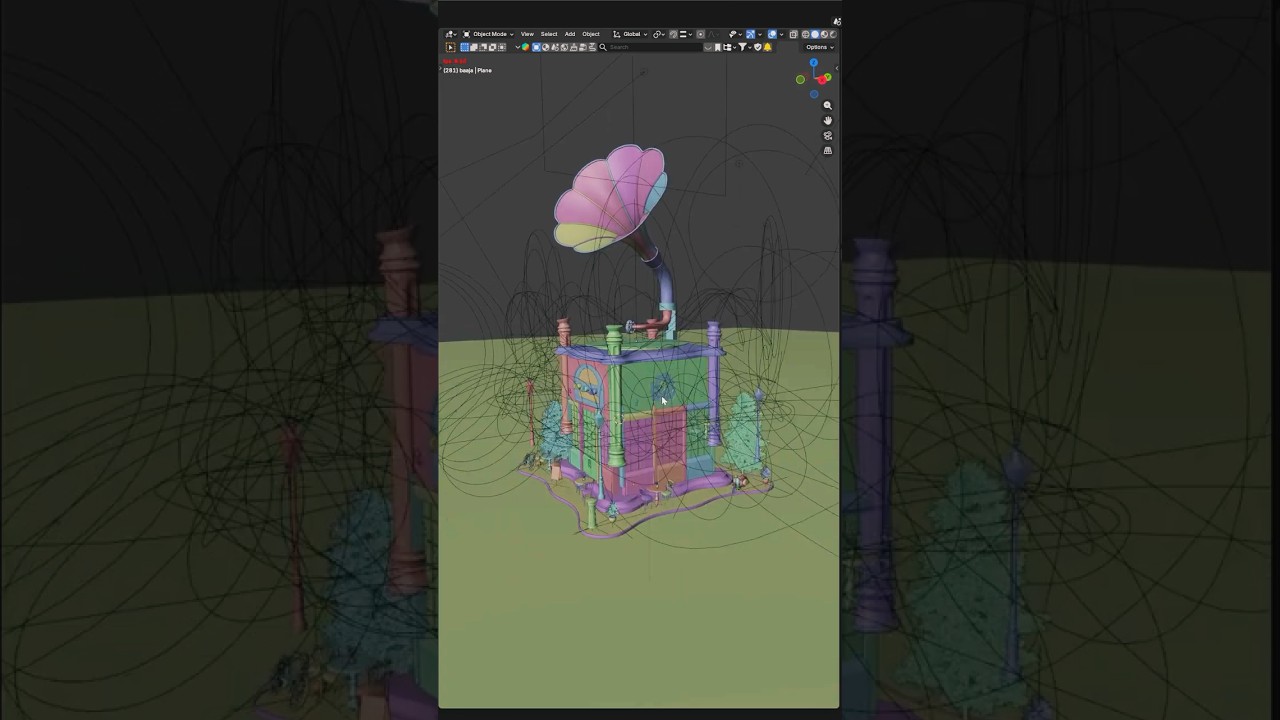Open the Global transform orientation dropdown

click(630, 34)
